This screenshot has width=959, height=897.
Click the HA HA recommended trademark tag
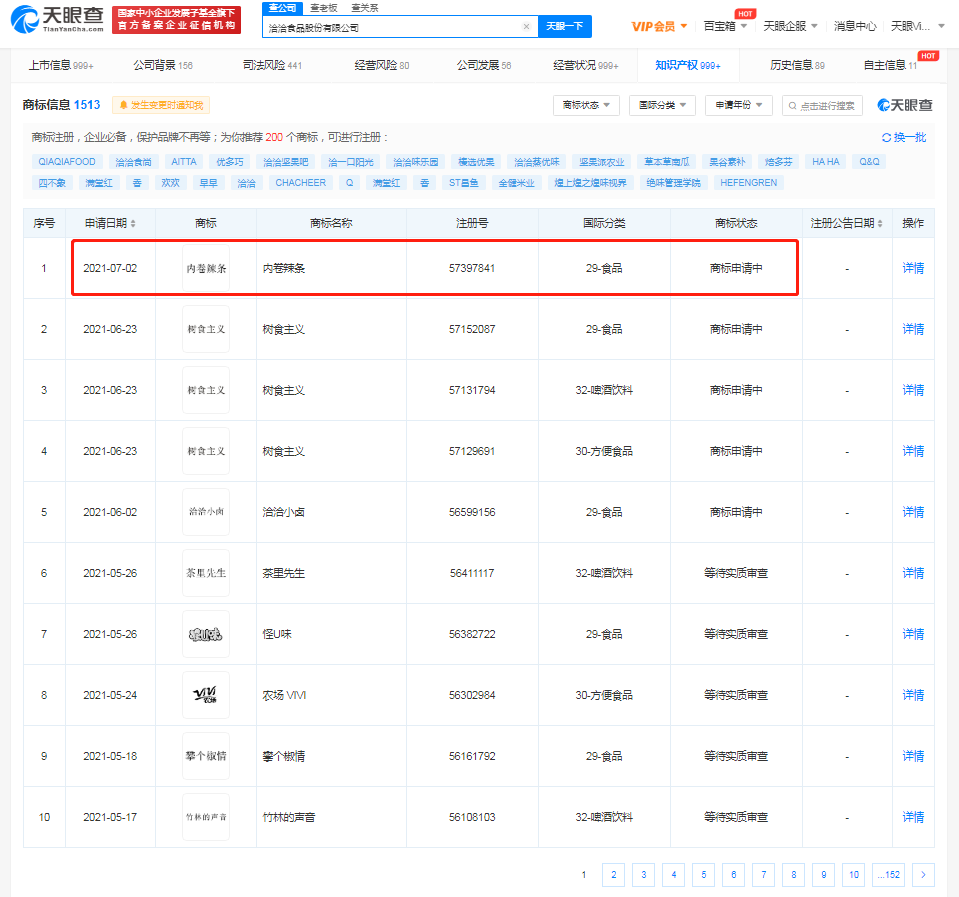tap(826, 162)
